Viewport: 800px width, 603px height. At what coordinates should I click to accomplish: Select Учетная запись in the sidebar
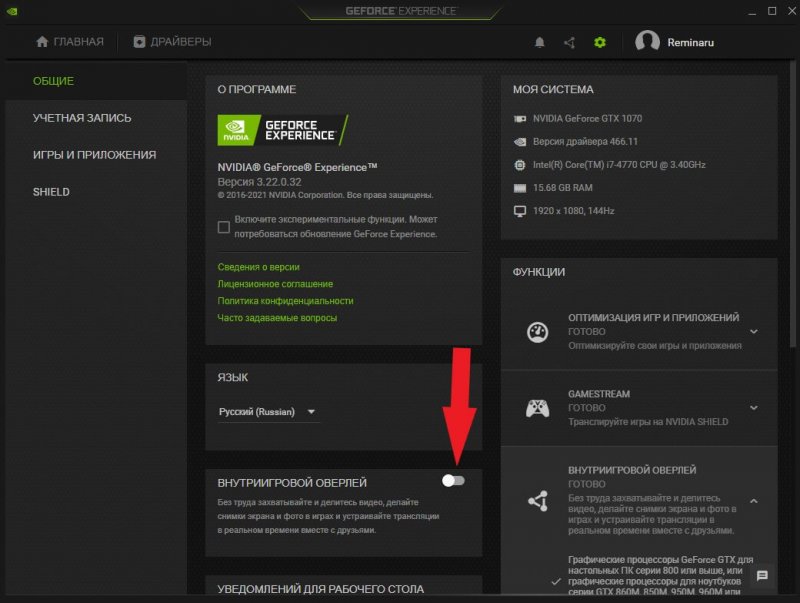click(82, 118)
